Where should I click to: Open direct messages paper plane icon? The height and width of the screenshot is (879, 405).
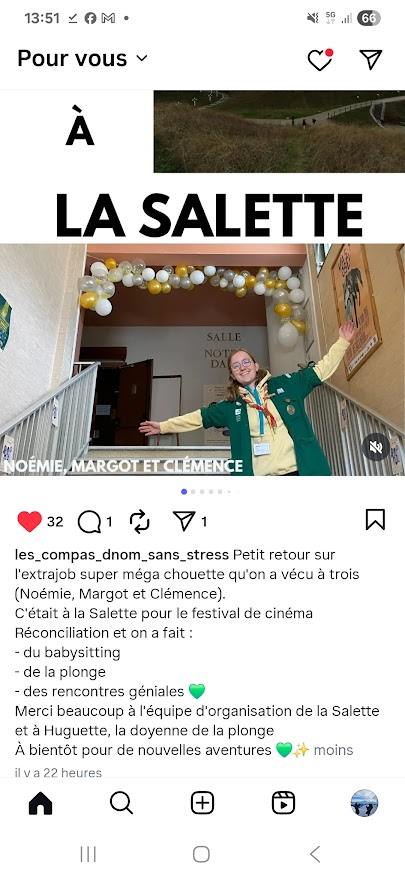coord(371,59)
